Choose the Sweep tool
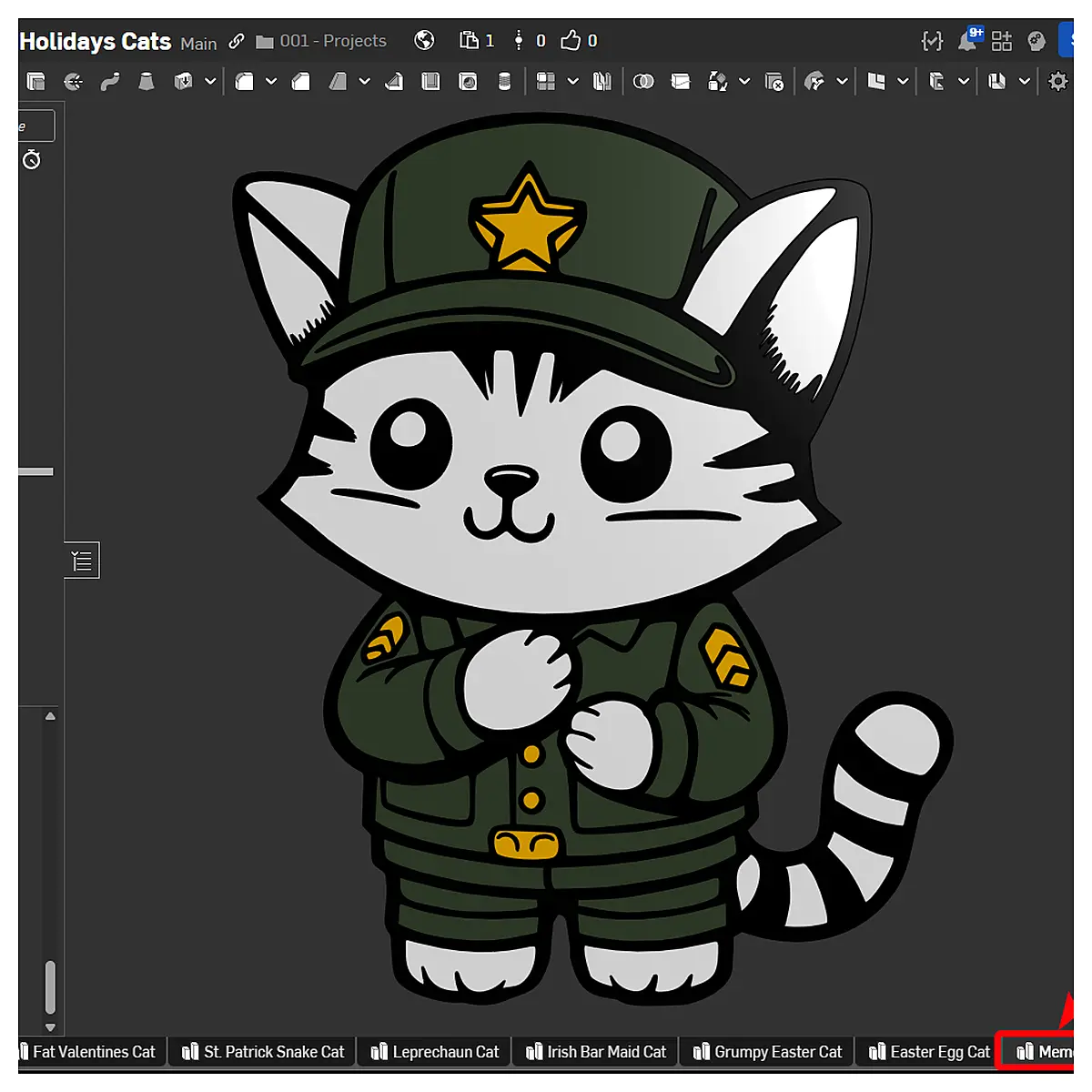Viewport: 1092px width, 1092px height. 110,82
